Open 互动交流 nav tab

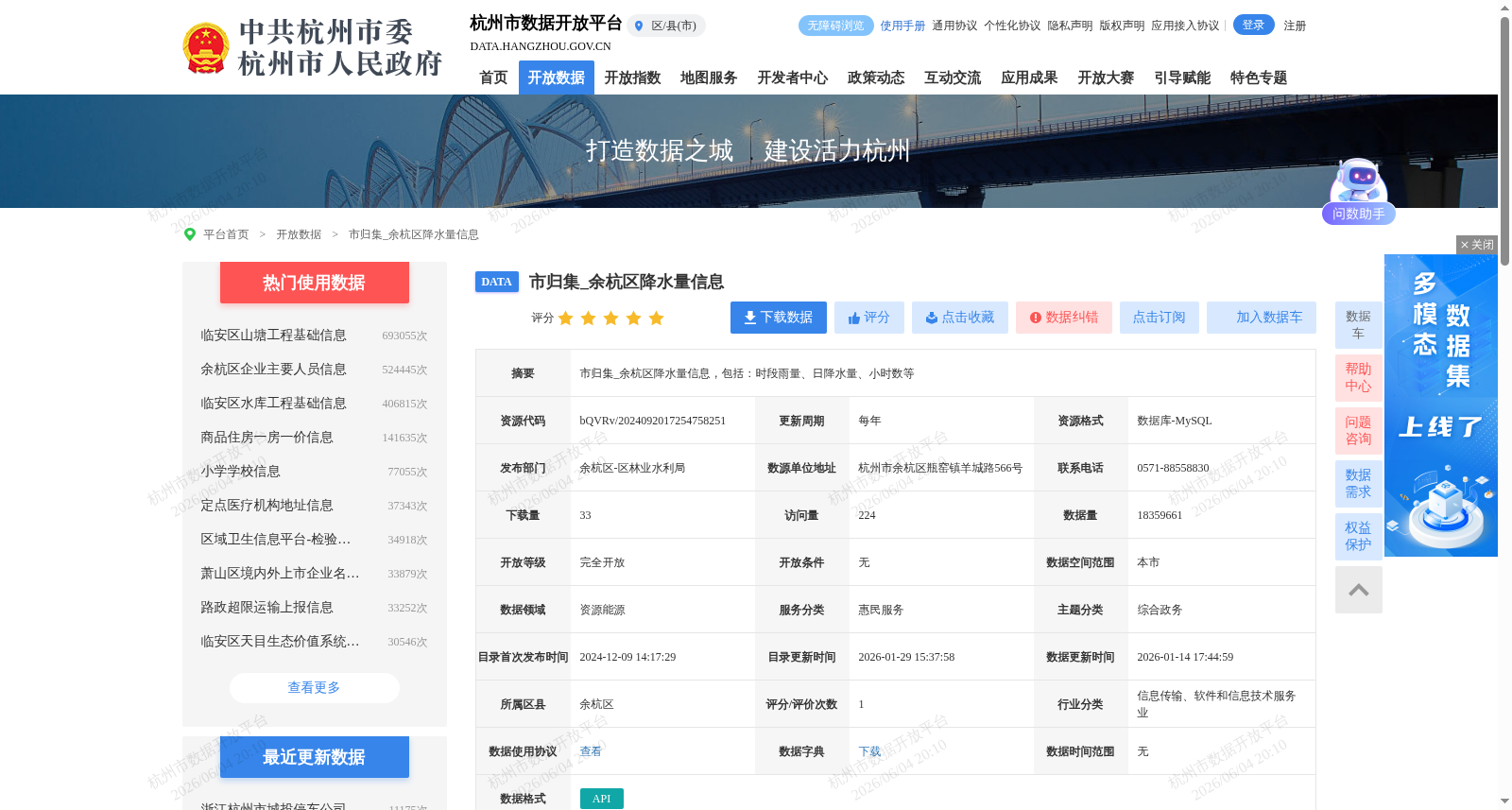coord(953,78)
